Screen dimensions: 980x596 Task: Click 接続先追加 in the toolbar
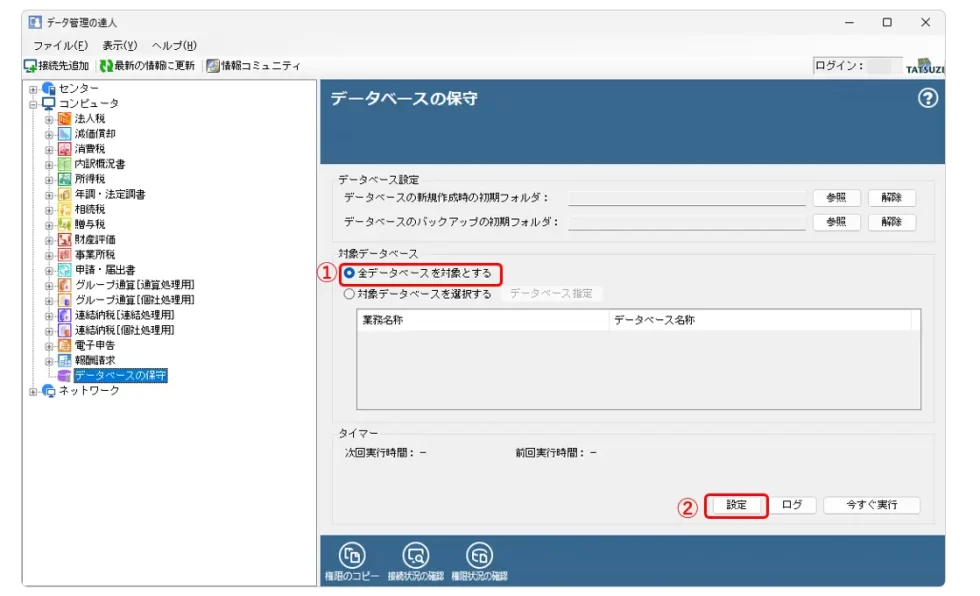[x=58, y=66]
